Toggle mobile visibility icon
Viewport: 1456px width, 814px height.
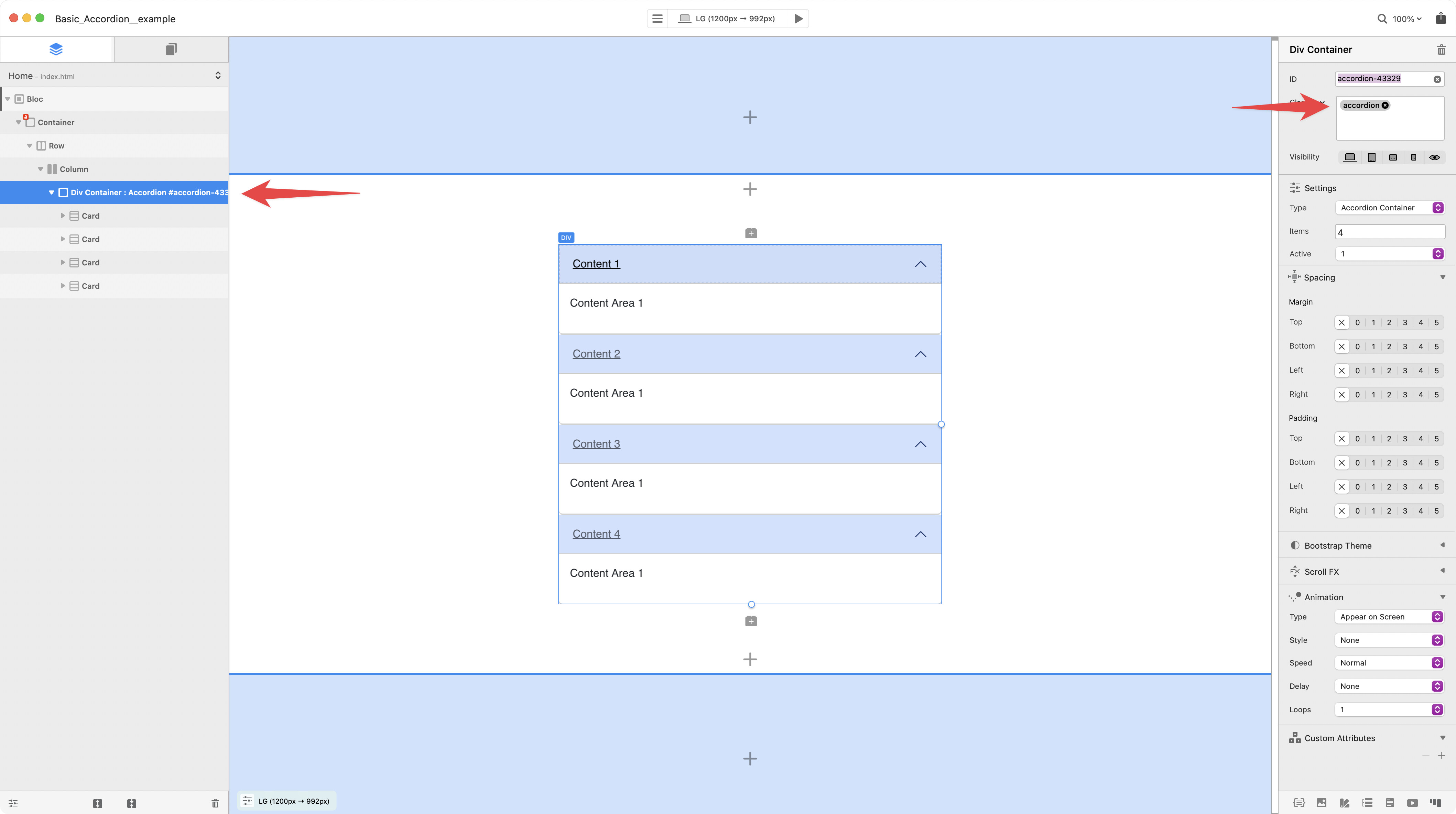click(1413, 157)
